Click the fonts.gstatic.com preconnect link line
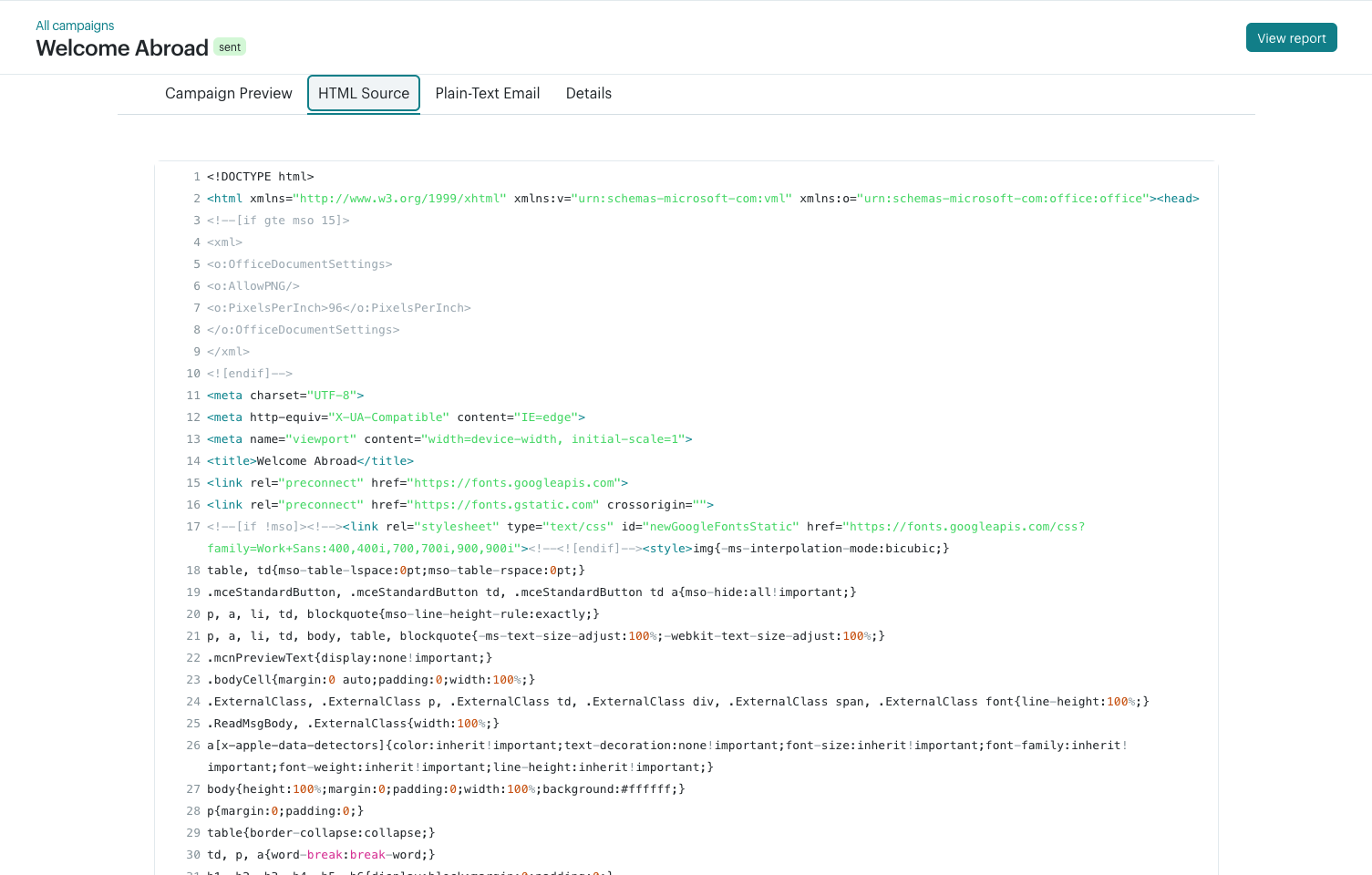Screen dimensions: 1372x875 [x=459, y=505]
